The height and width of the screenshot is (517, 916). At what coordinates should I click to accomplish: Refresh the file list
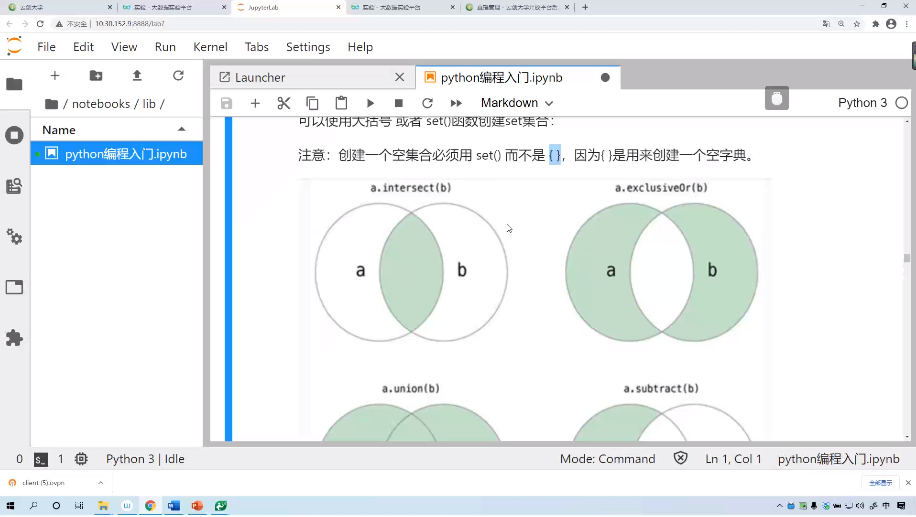pos(178,76)
